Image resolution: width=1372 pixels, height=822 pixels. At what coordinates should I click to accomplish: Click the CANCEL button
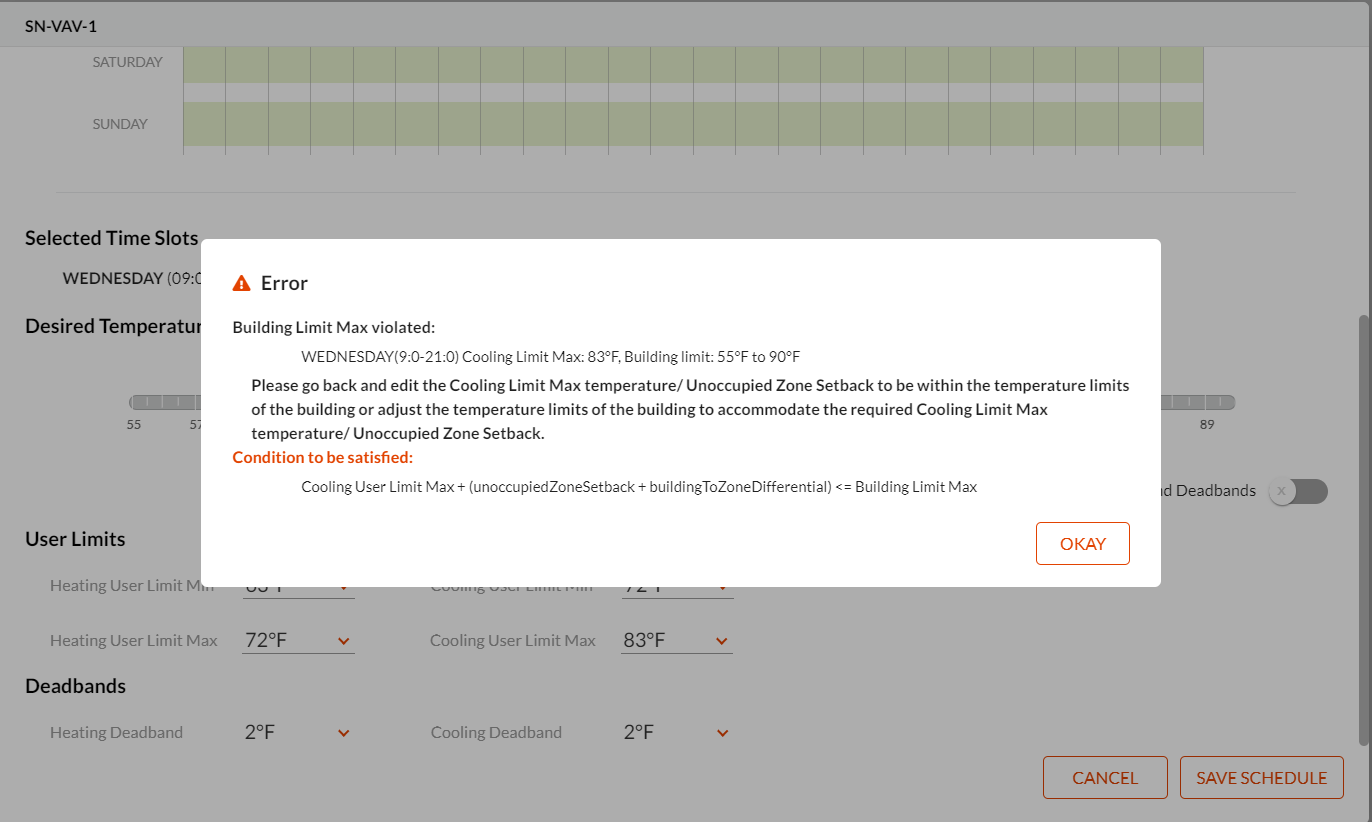[1105, 777]
